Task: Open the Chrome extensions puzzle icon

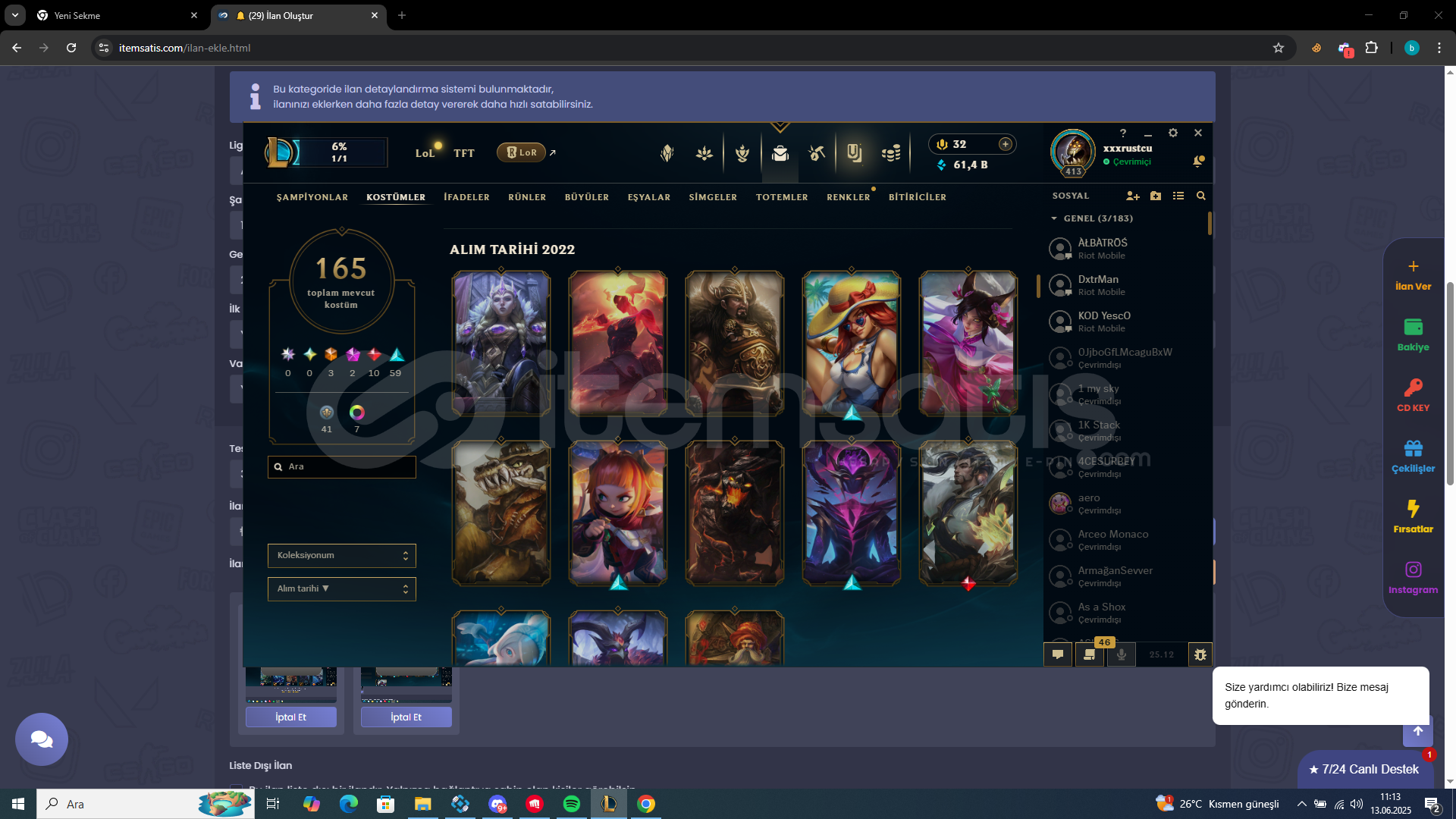Action: click(x=1372, y=48)
